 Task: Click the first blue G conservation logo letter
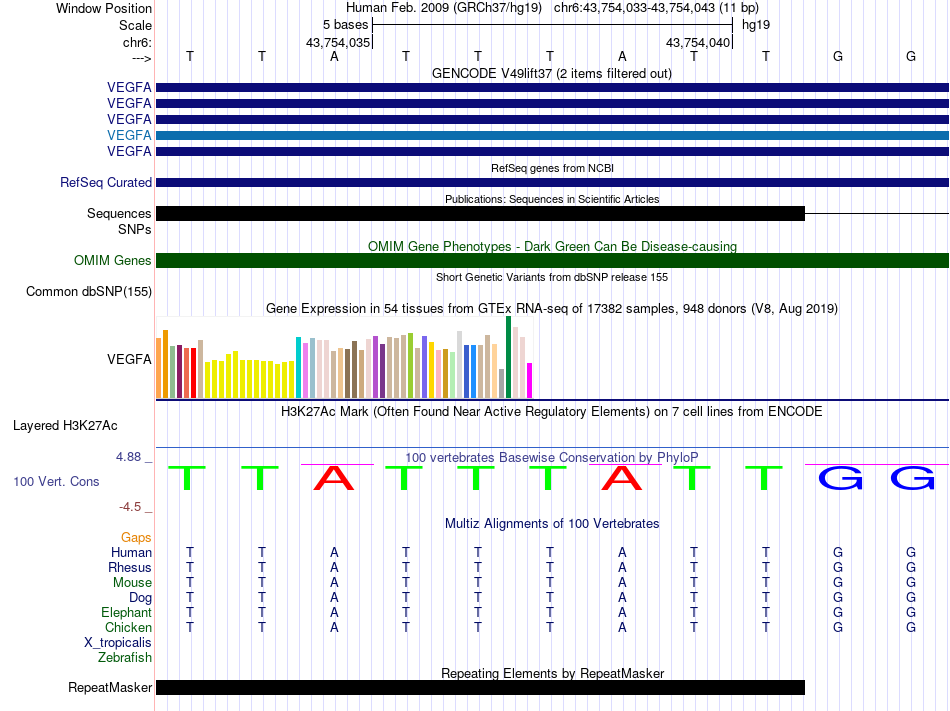pyautogui.click(x=840, y=478)
